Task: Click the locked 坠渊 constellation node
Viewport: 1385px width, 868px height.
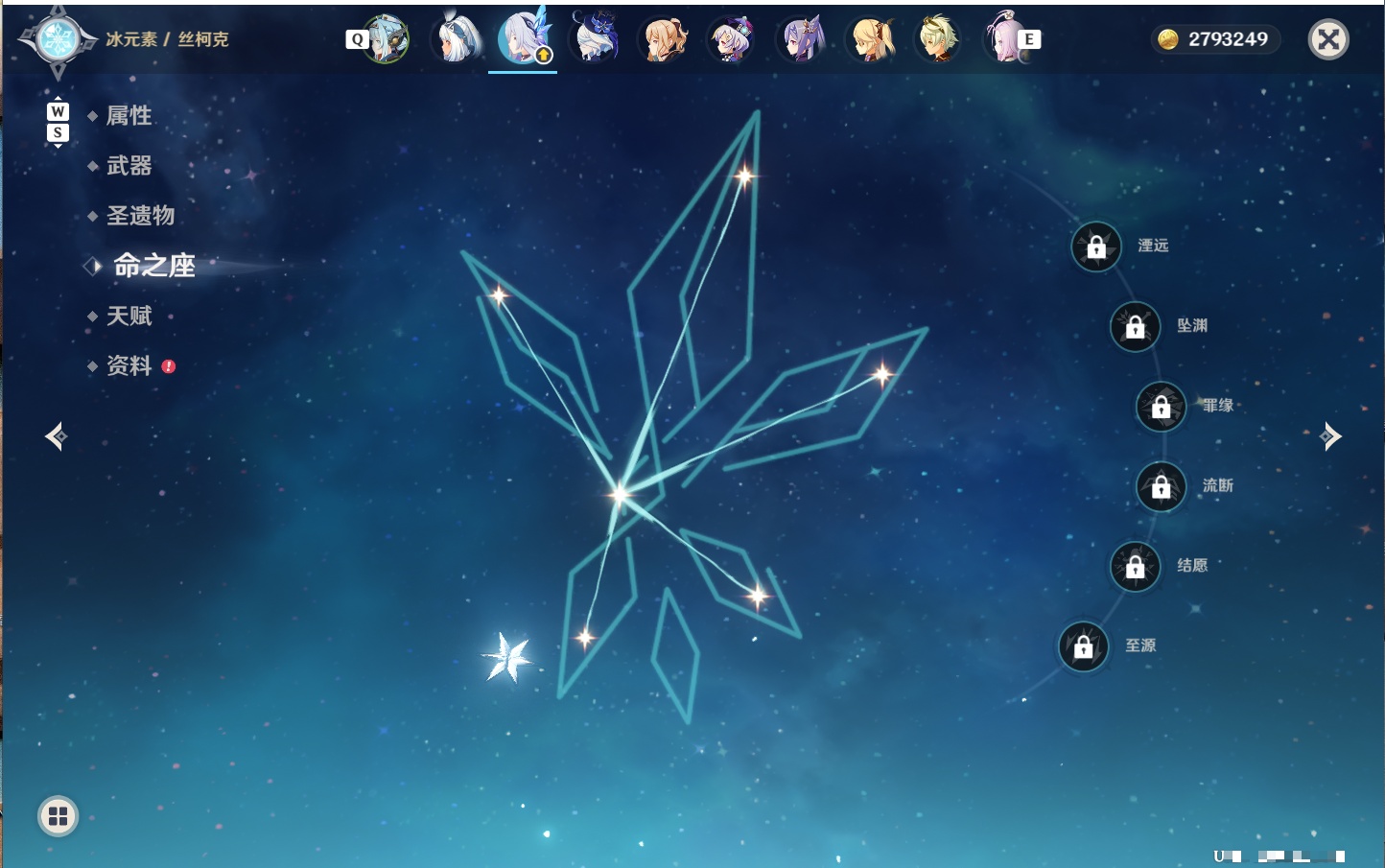Action: 1135,326
